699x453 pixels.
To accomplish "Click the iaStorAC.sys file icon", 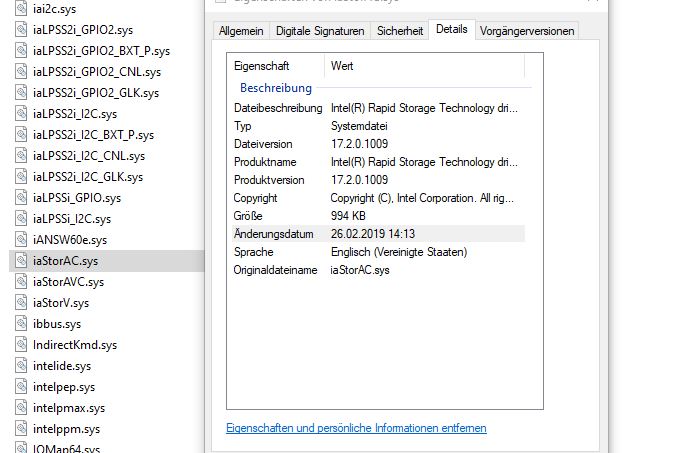I will click(21, 260).
